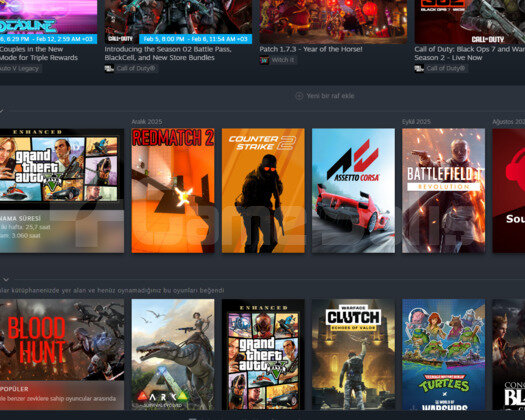The height and width of the screenshot is (420, 525).
Task: Select the ARK Survival Evolved game cover
Action: coord(173,354)
